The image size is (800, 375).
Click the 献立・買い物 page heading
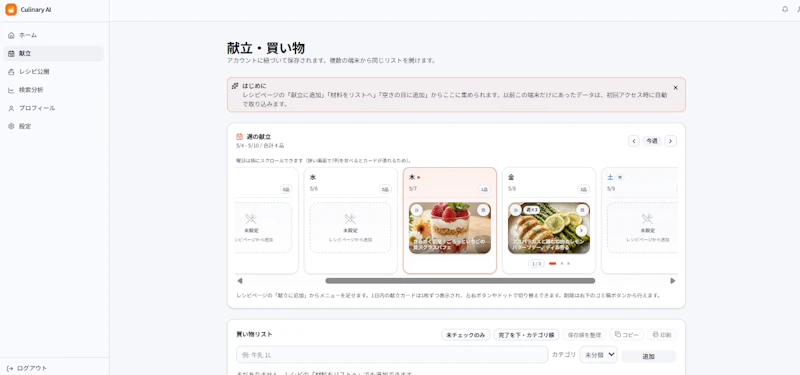coord(266,48)
